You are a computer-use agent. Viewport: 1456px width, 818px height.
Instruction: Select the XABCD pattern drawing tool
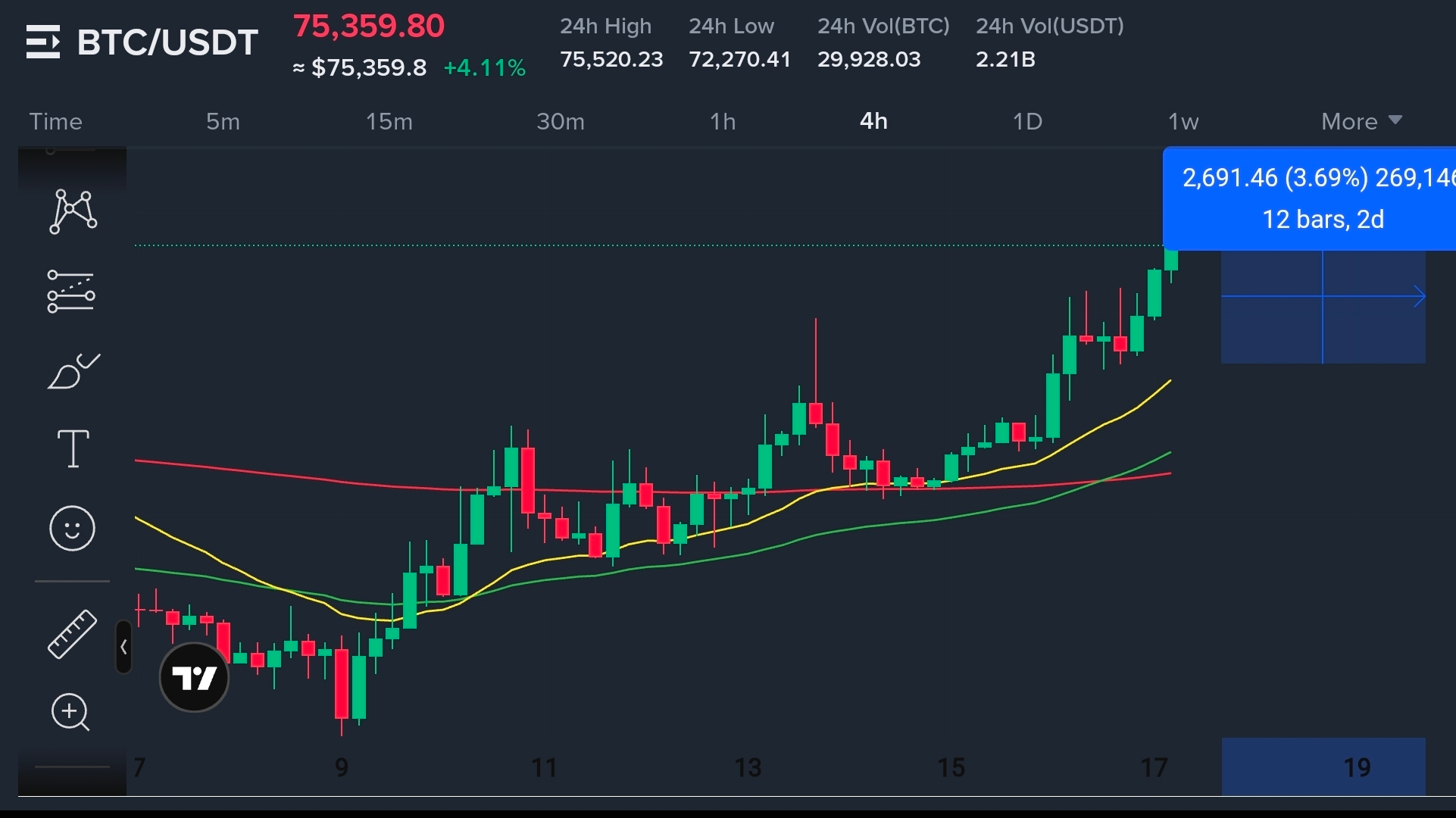tap(73, 211)
